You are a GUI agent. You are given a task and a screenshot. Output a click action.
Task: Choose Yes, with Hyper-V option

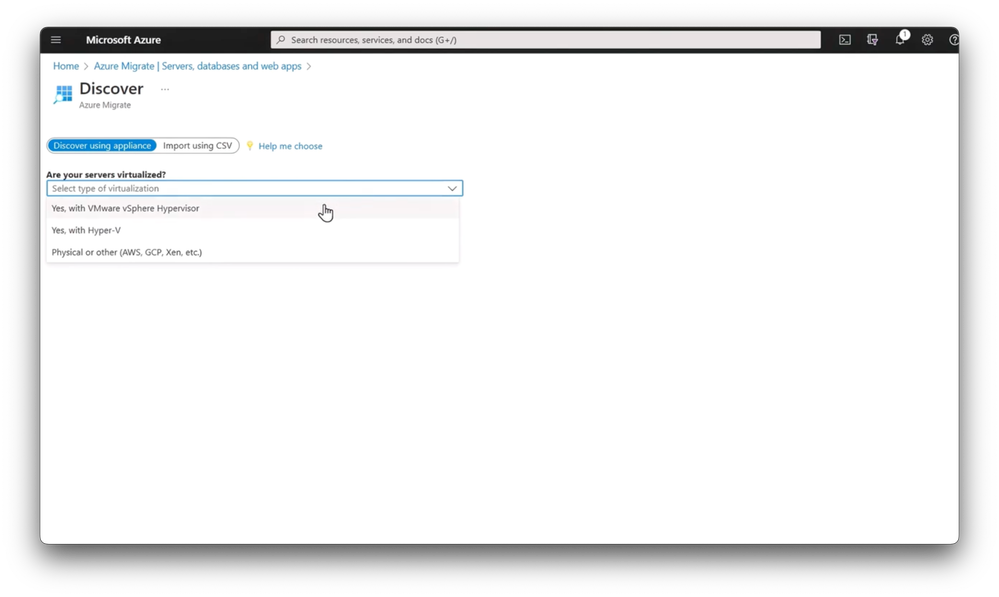(252, 230)
